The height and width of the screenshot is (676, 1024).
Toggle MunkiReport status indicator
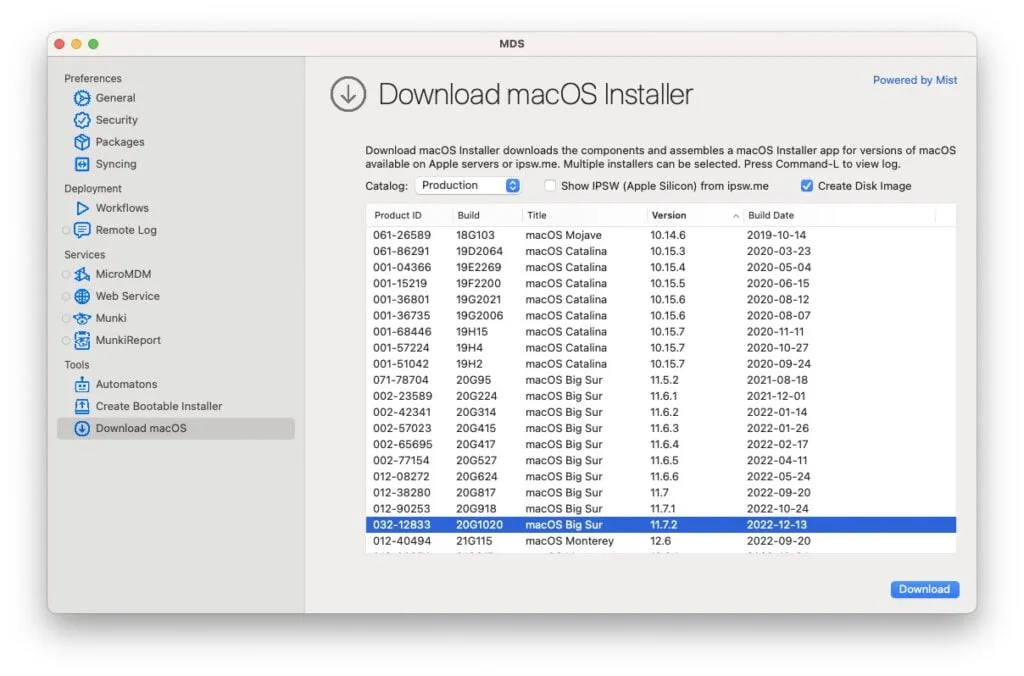(66, 340)
